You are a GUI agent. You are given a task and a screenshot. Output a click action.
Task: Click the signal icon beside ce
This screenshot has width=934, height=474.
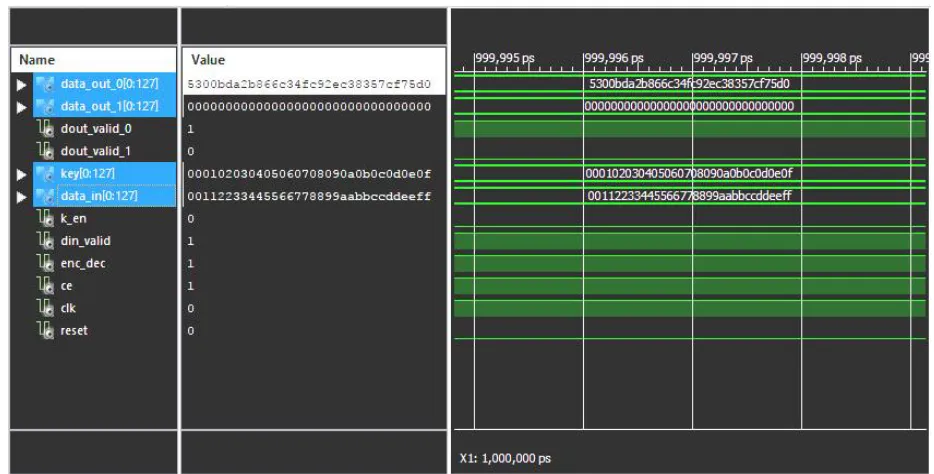pos(46,286)
